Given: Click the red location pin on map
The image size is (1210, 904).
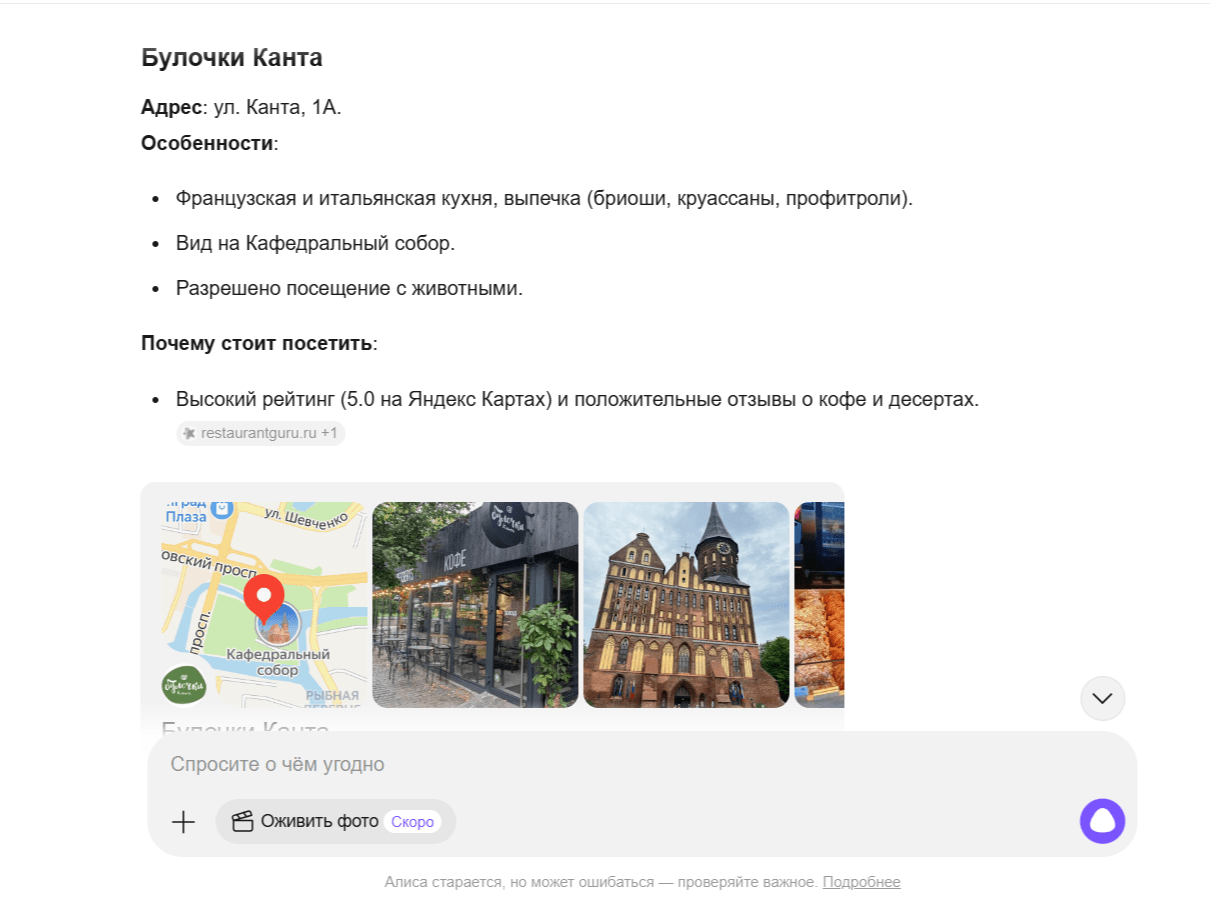Looking at the screenshot, I should 264,599.
